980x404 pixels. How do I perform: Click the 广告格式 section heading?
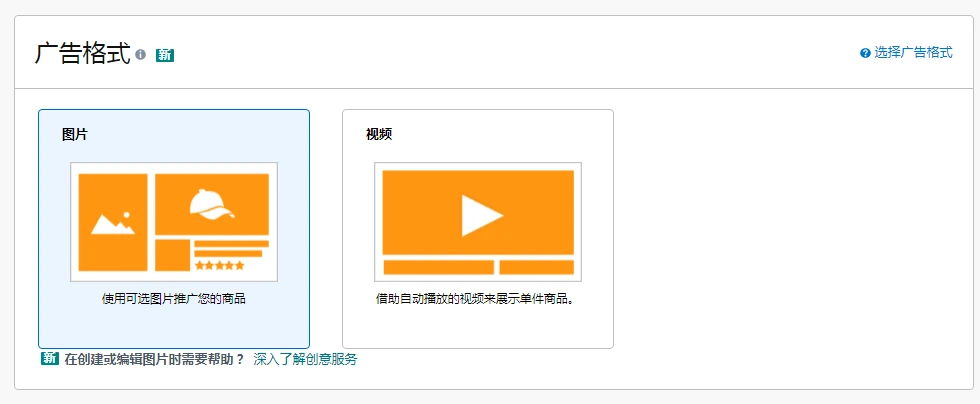[82, 53]
